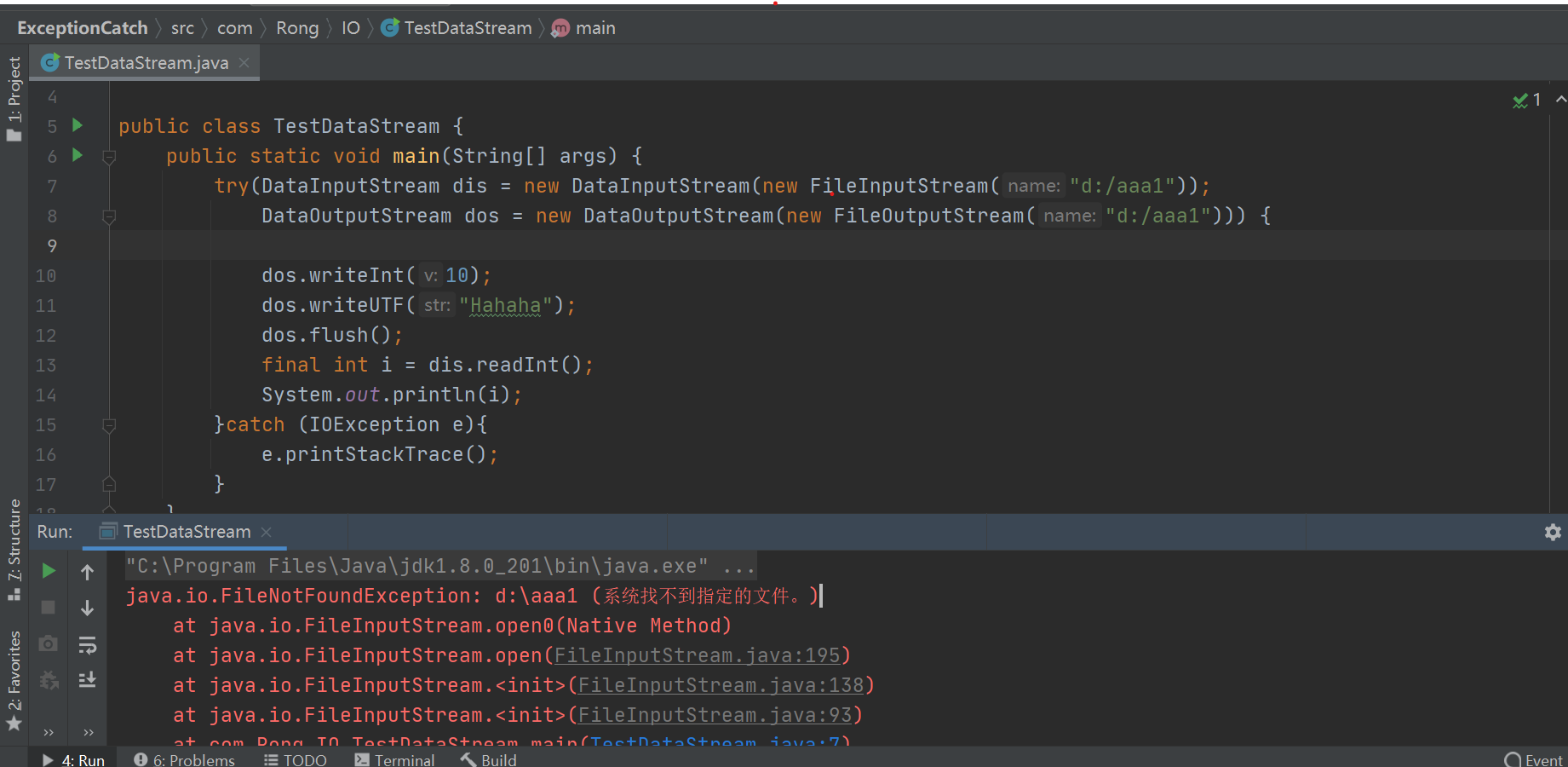Switch to the 4: Run bottom tab

(73, 759)
